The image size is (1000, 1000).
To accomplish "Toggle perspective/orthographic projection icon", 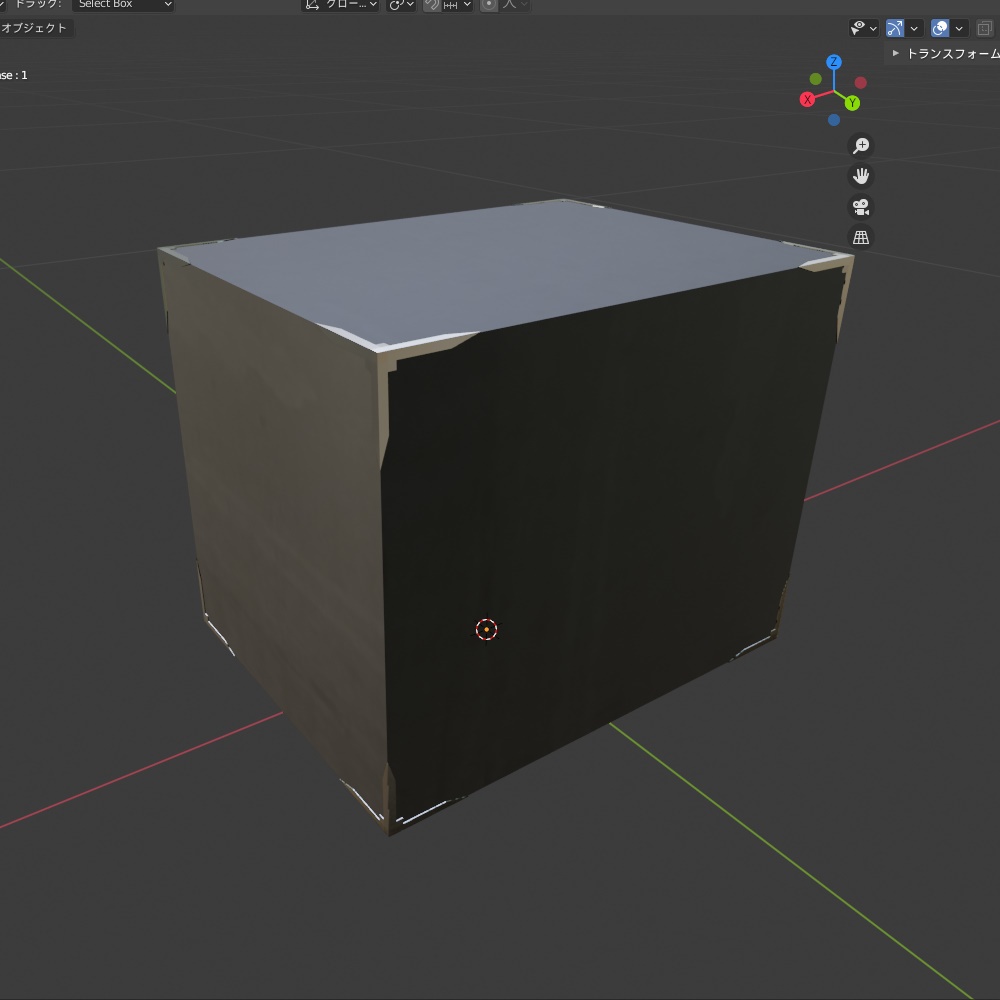I will [x=860, y=237].
